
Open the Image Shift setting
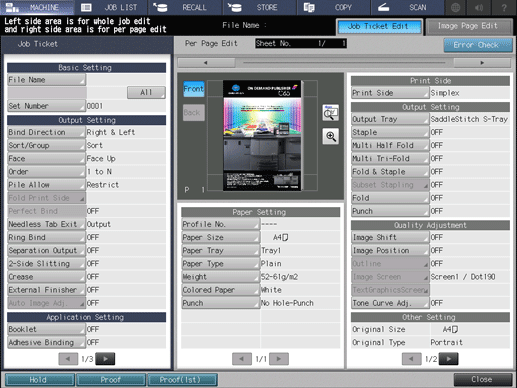tap(390, 238)
